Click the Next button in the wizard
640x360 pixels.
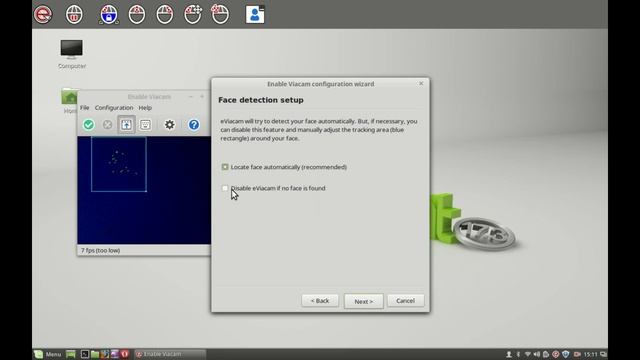click(x=364, y=301)
